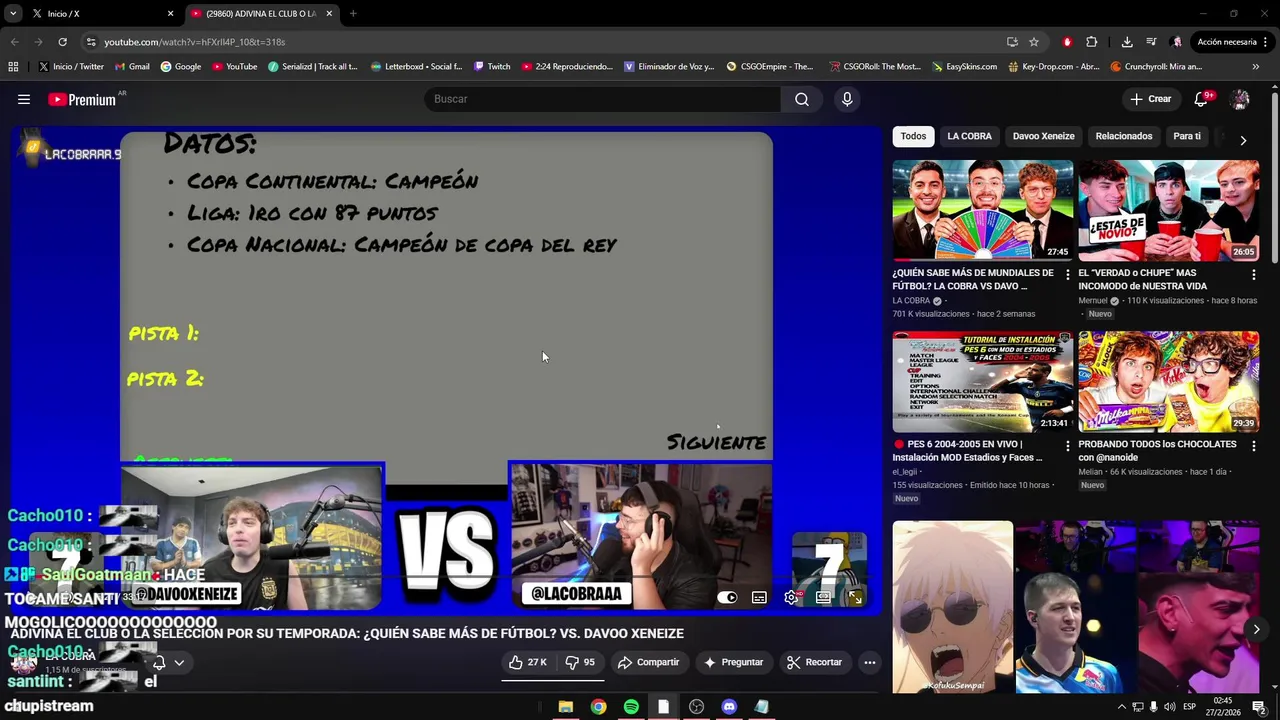Open options for PES 6 2004-2005 video
This screenshot has width=1280, height=720.
tap(1067, 446)
